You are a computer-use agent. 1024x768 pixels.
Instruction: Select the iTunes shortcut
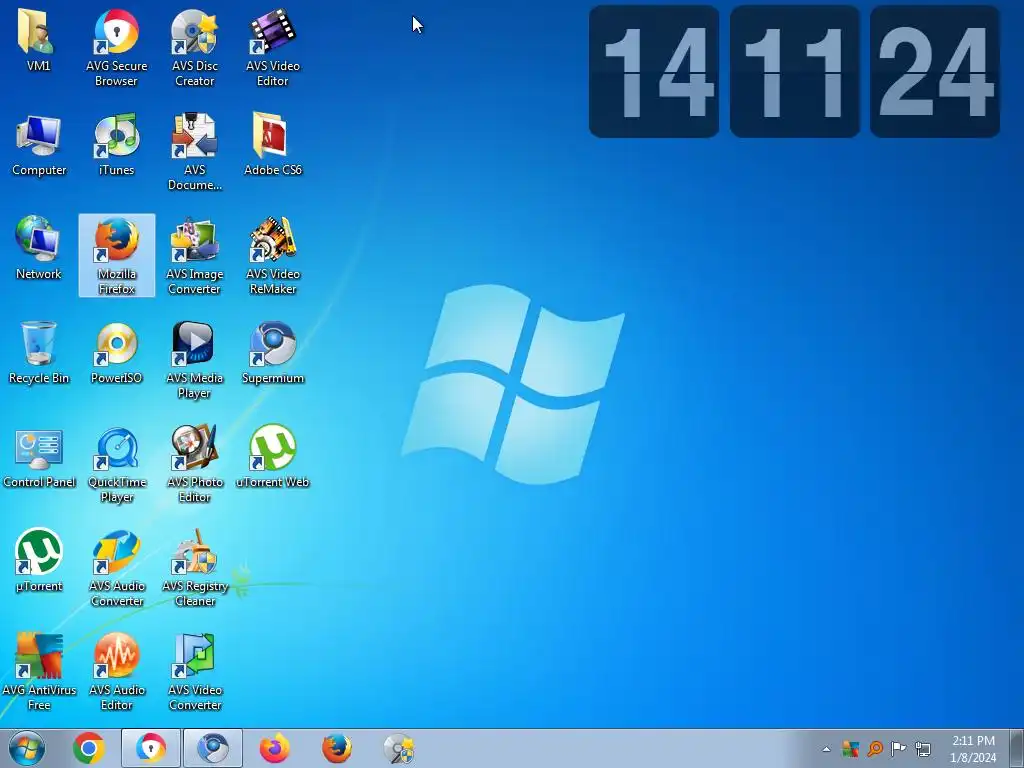coord(116,145)
